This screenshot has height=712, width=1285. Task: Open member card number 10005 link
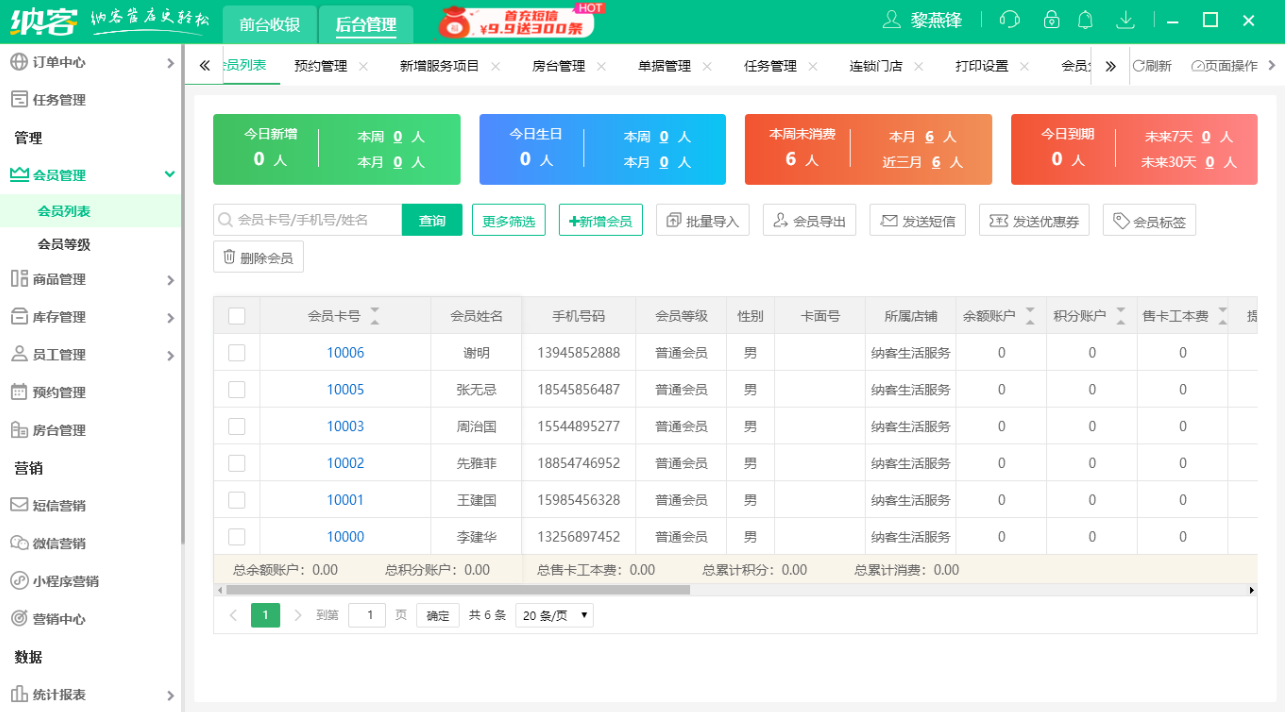coord(345,389)
